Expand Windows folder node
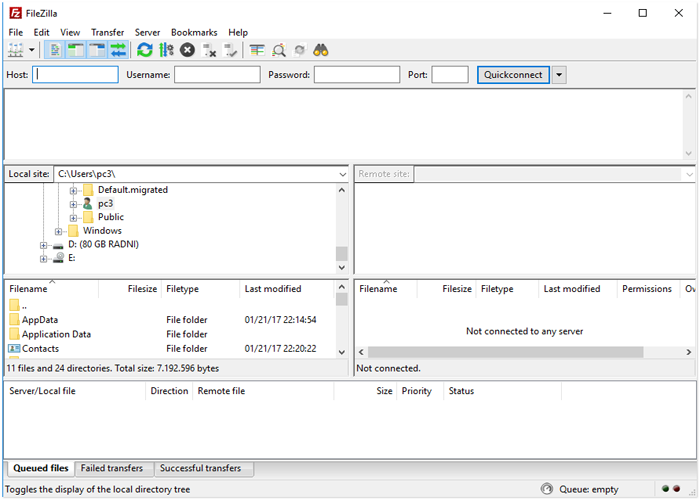 [58, 231]
